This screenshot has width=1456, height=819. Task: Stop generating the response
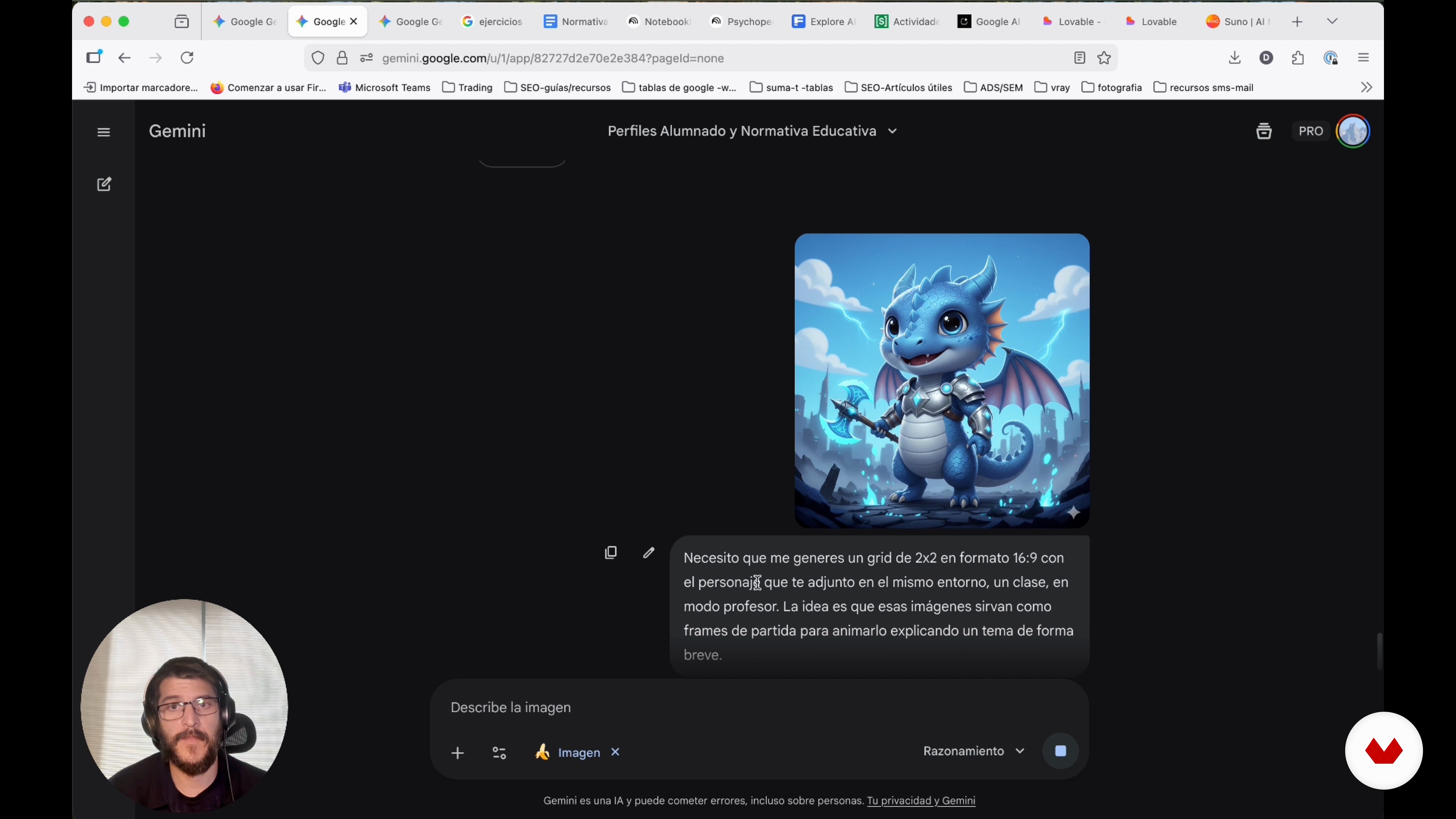tap(1061, 751)
